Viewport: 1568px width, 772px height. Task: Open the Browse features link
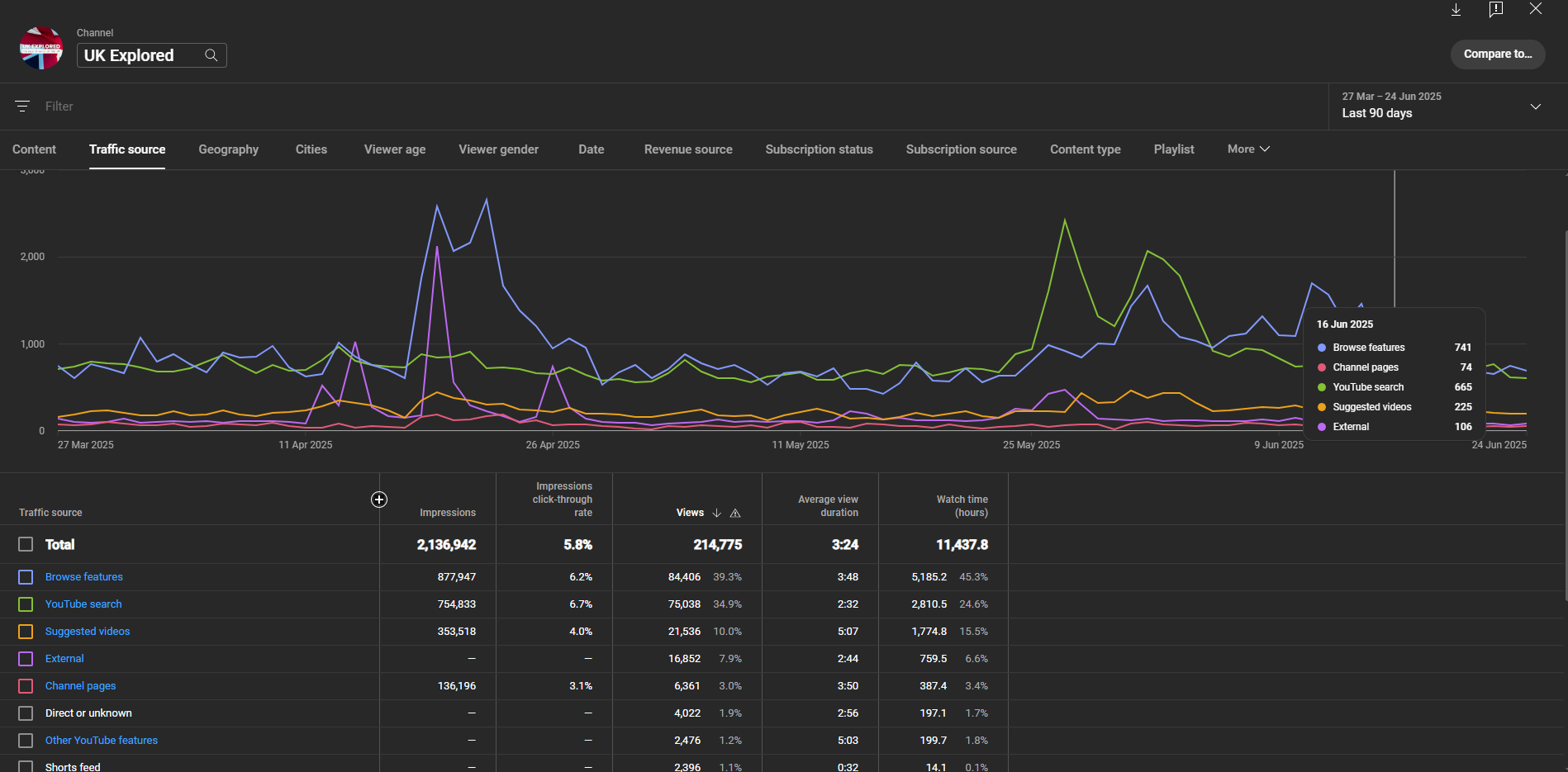(84, 577)
